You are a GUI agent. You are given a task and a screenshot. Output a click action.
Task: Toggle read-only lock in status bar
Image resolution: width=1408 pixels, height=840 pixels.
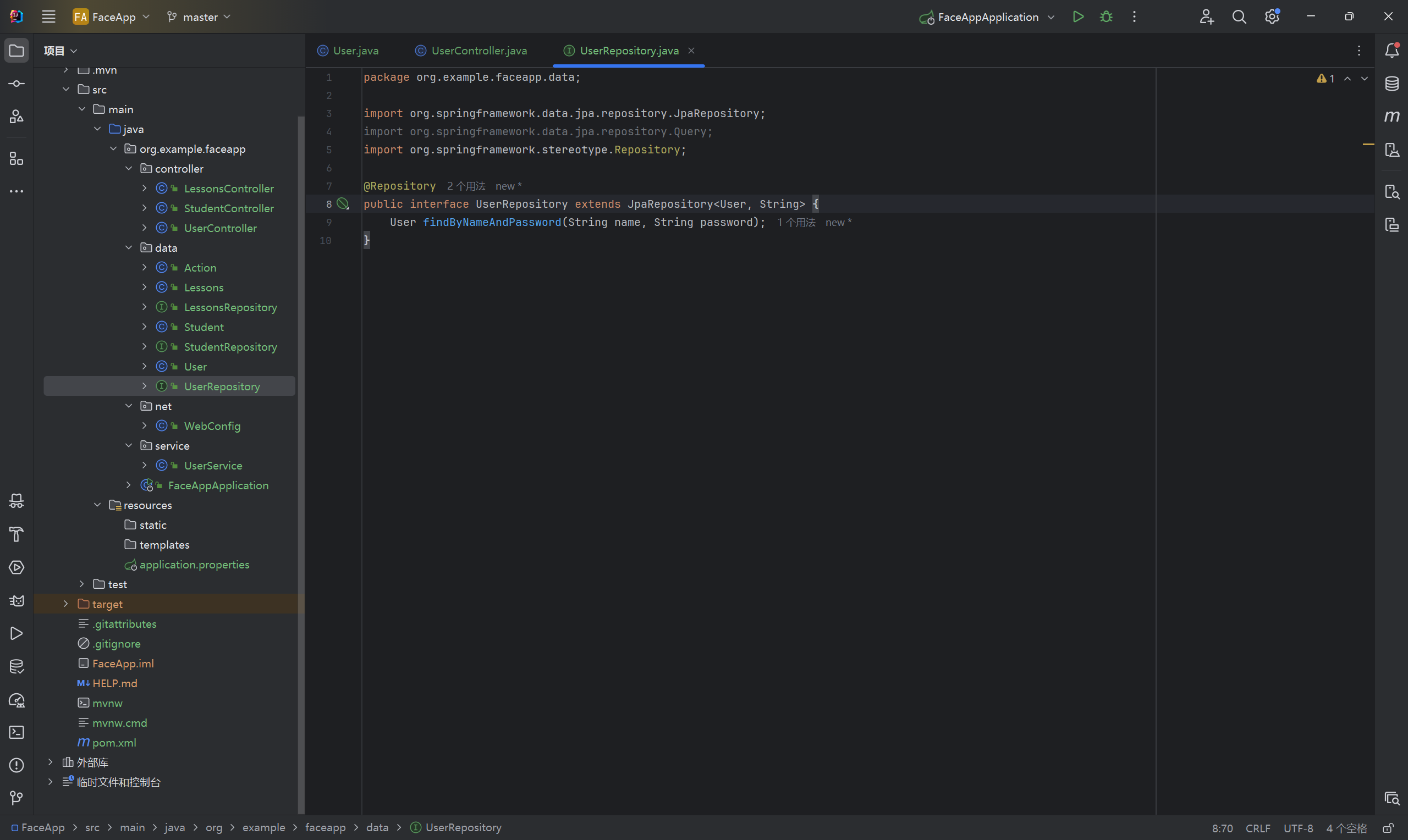click(1388, 828)
